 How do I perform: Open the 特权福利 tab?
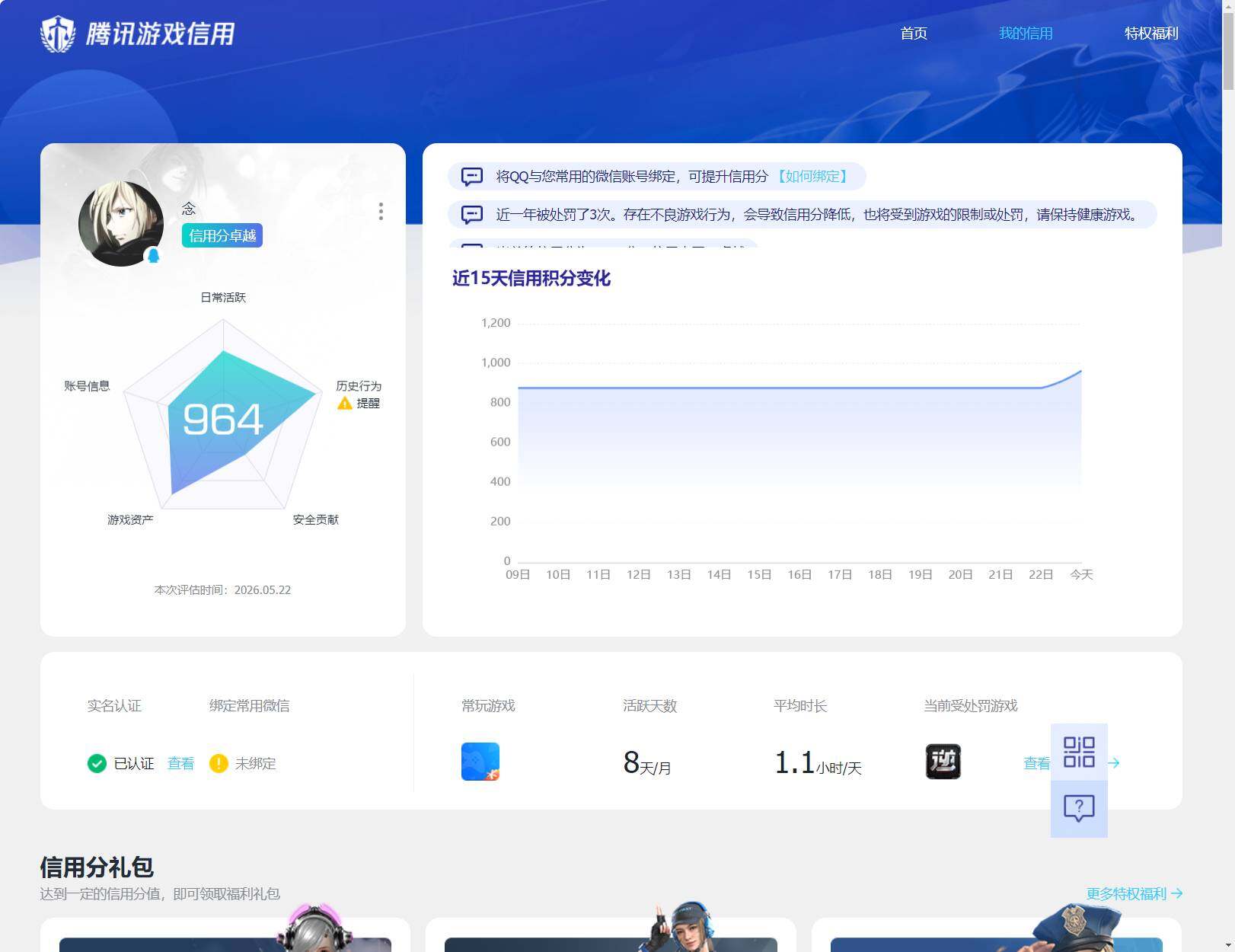click(x=1151, y=34)
